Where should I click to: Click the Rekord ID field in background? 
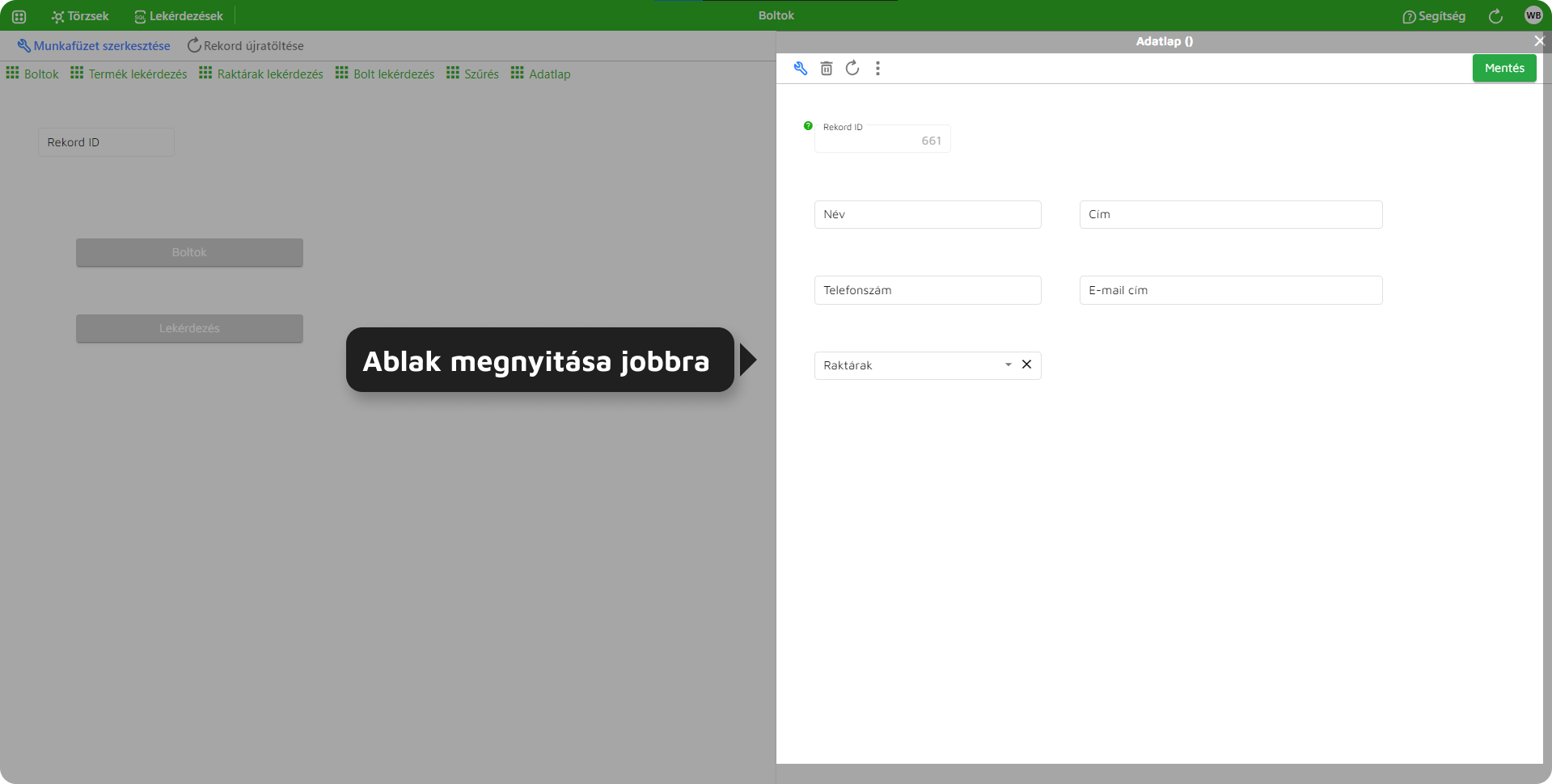[x=106, y=142]
